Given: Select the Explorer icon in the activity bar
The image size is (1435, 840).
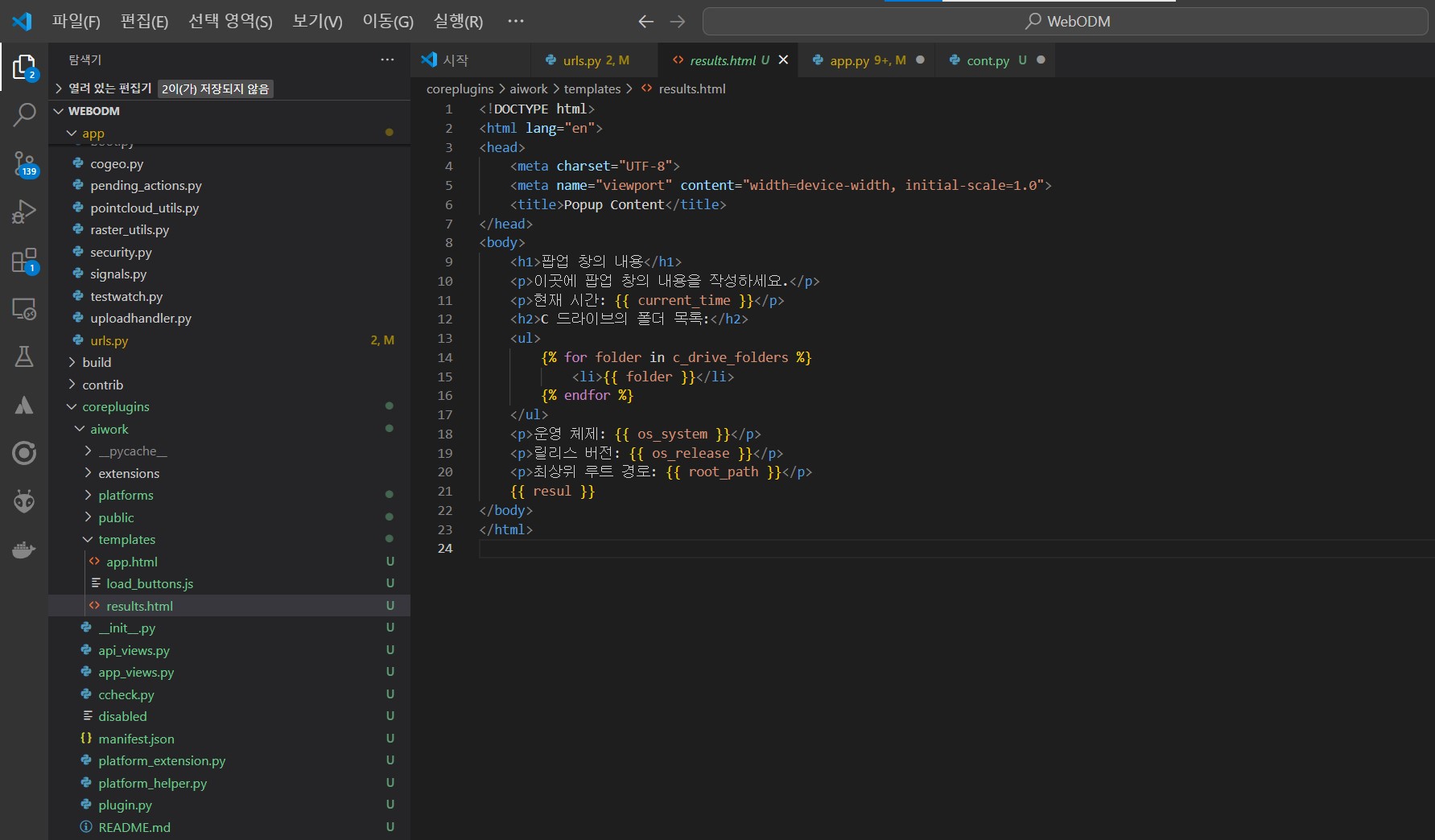Looking at the screenshot, I should click(x=24, y=68).
